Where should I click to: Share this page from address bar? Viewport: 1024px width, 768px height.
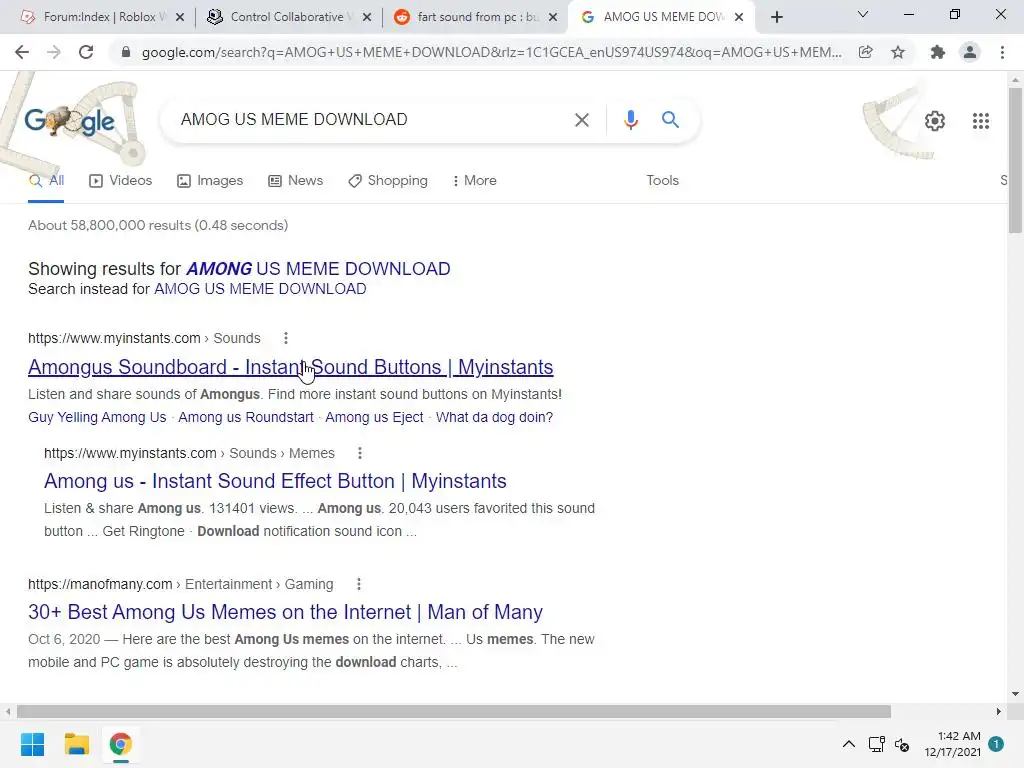click(865, 52)
